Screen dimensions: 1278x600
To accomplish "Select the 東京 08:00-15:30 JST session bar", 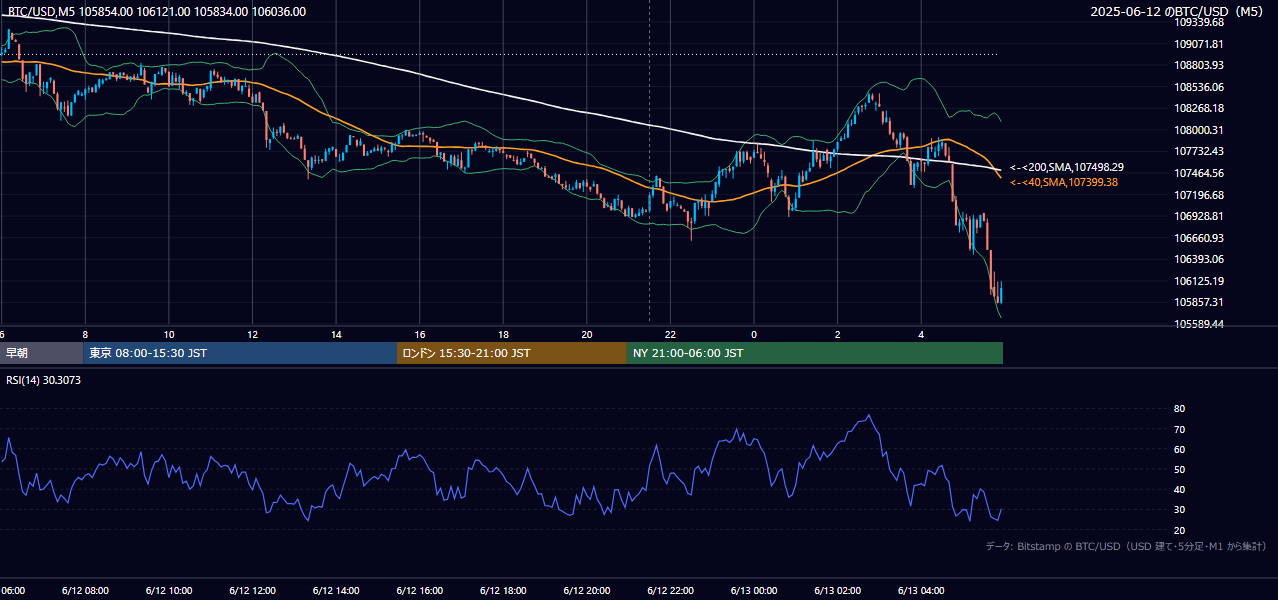I will click(240, 353).
